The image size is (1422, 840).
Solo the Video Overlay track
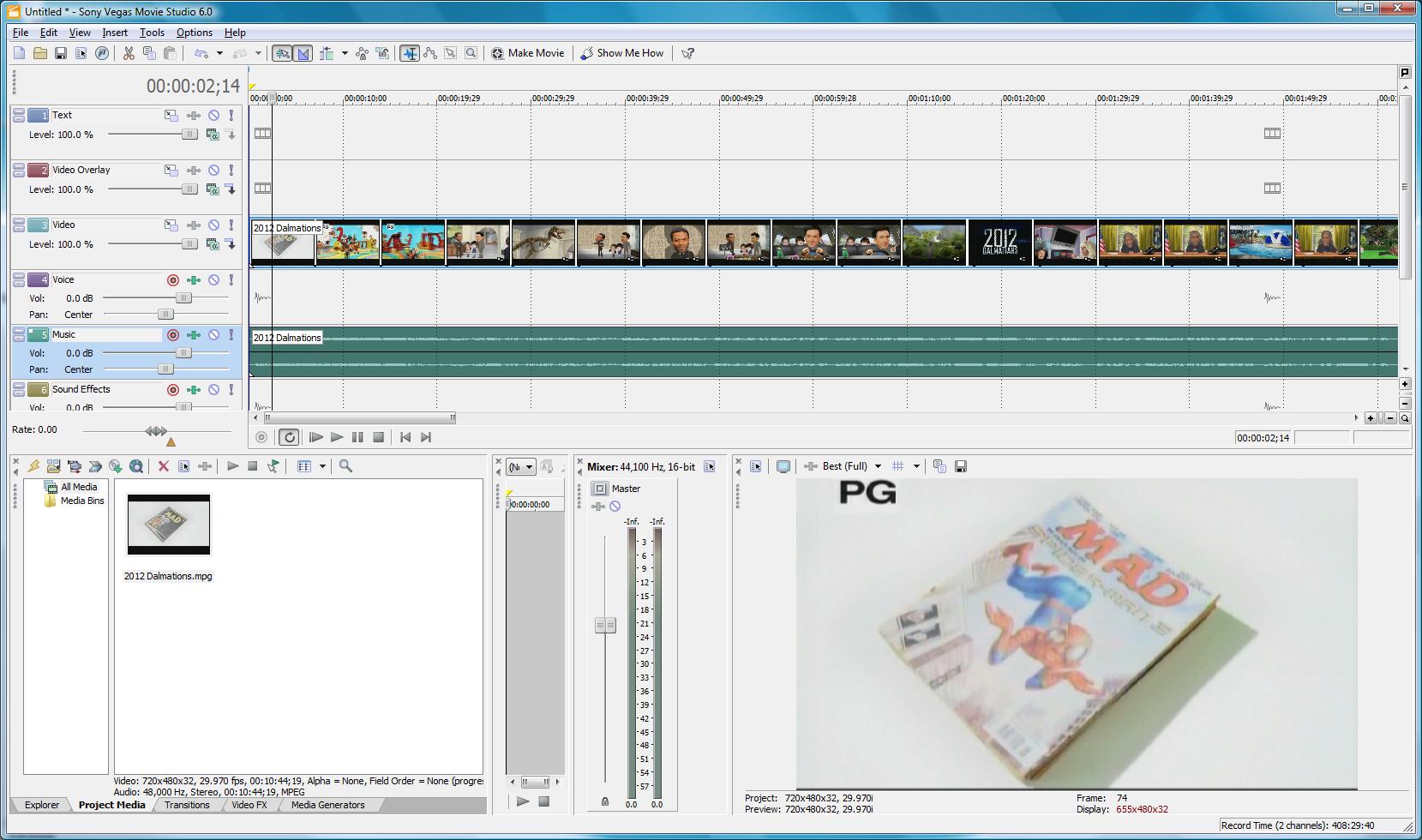coord(231,170)
